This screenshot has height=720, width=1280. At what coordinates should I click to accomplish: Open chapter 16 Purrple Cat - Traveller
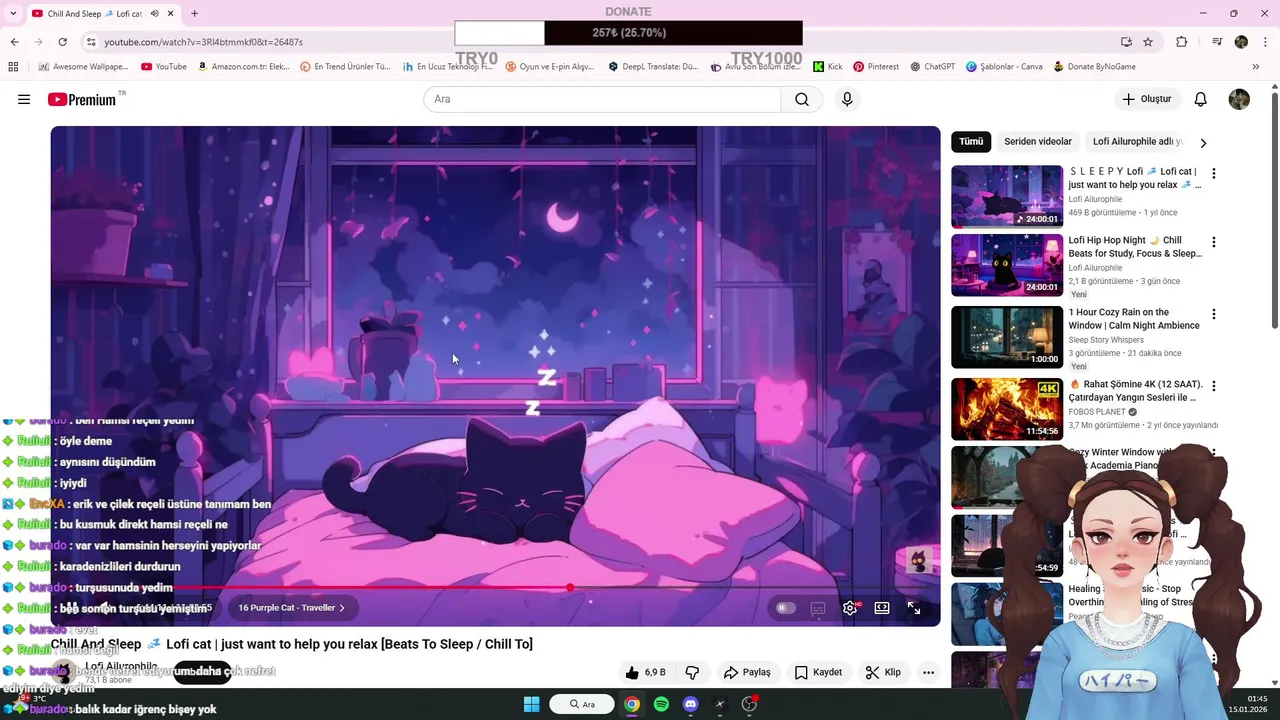(291, 608)
